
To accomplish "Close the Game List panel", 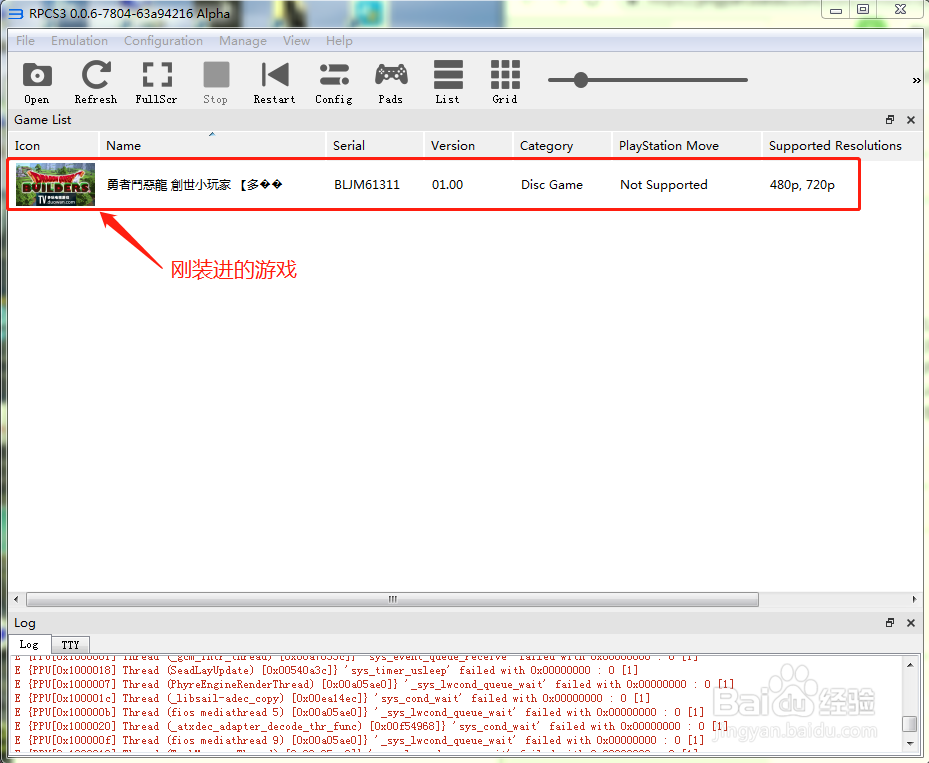I will 911,120.
